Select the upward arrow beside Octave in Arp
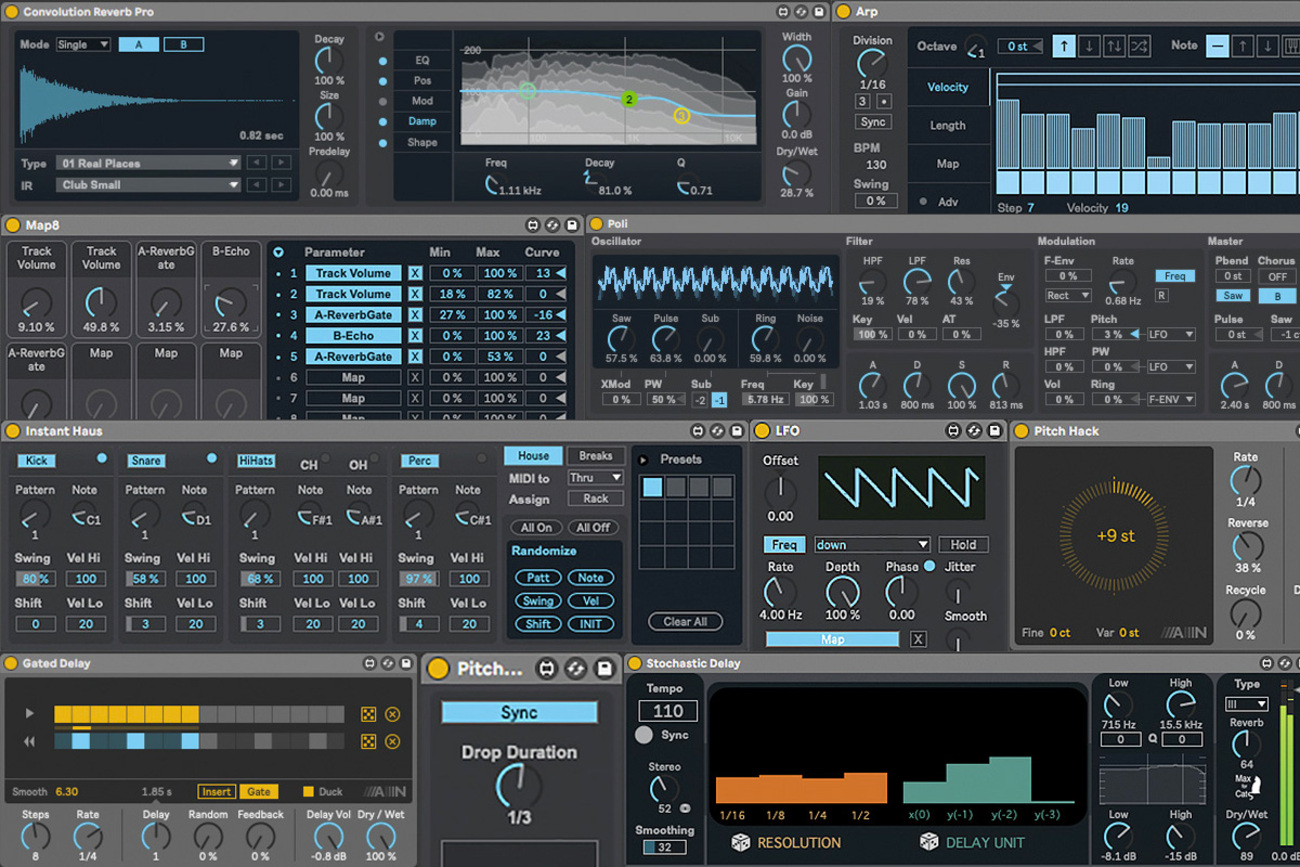The image size is (1300, 867). coord(1064,46)
